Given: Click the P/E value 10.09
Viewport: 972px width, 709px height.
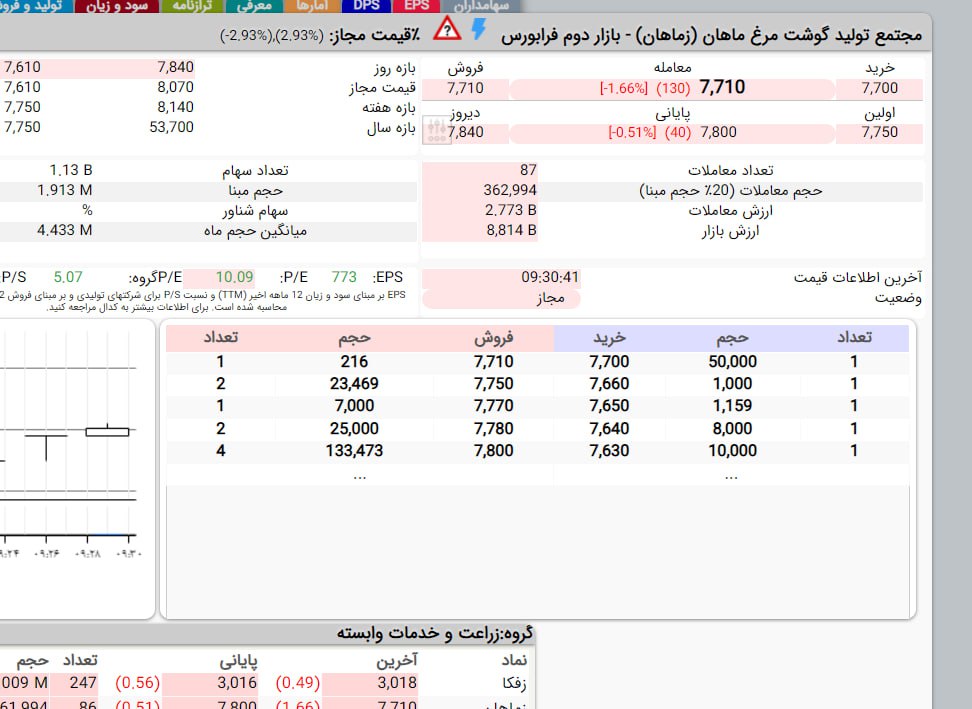Looking at the screenshot, I should coord(234,277).
